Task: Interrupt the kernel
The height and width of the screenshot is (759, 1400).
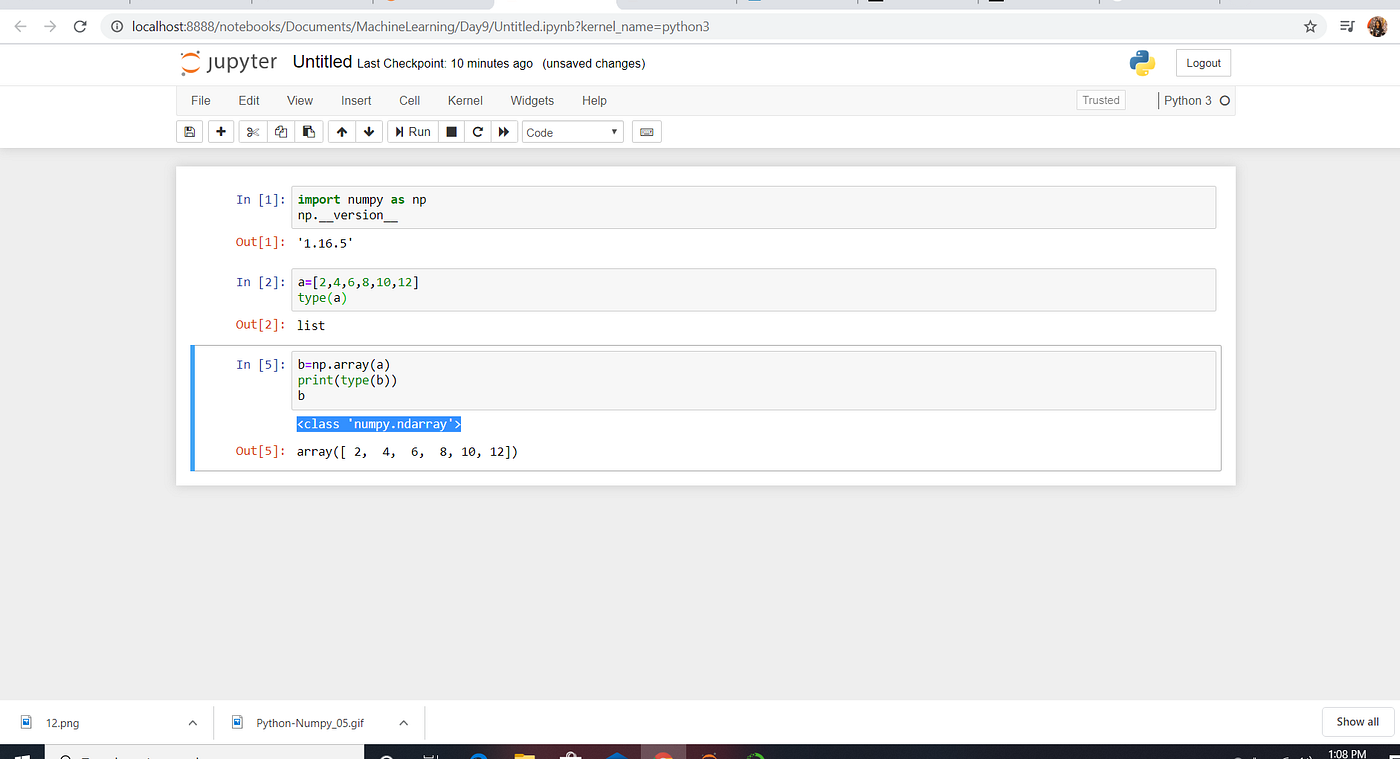Action: coord(451,131)
